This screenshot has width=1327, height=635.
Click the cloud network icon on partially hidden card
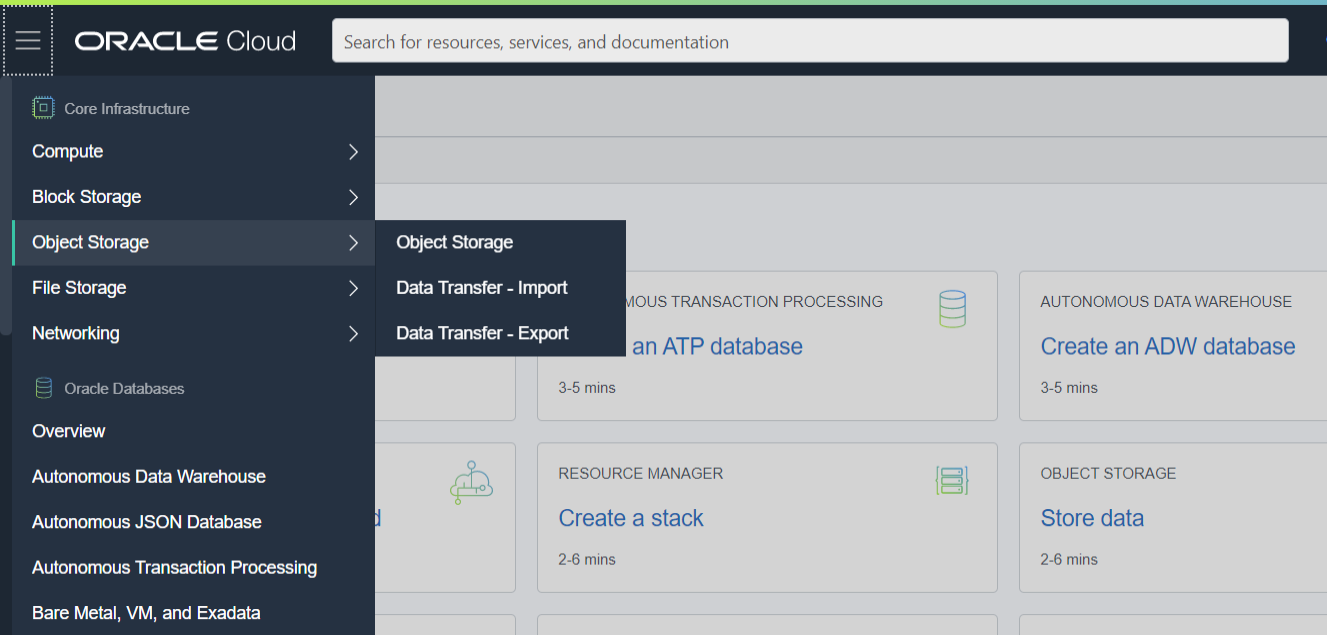click(472, 481)
